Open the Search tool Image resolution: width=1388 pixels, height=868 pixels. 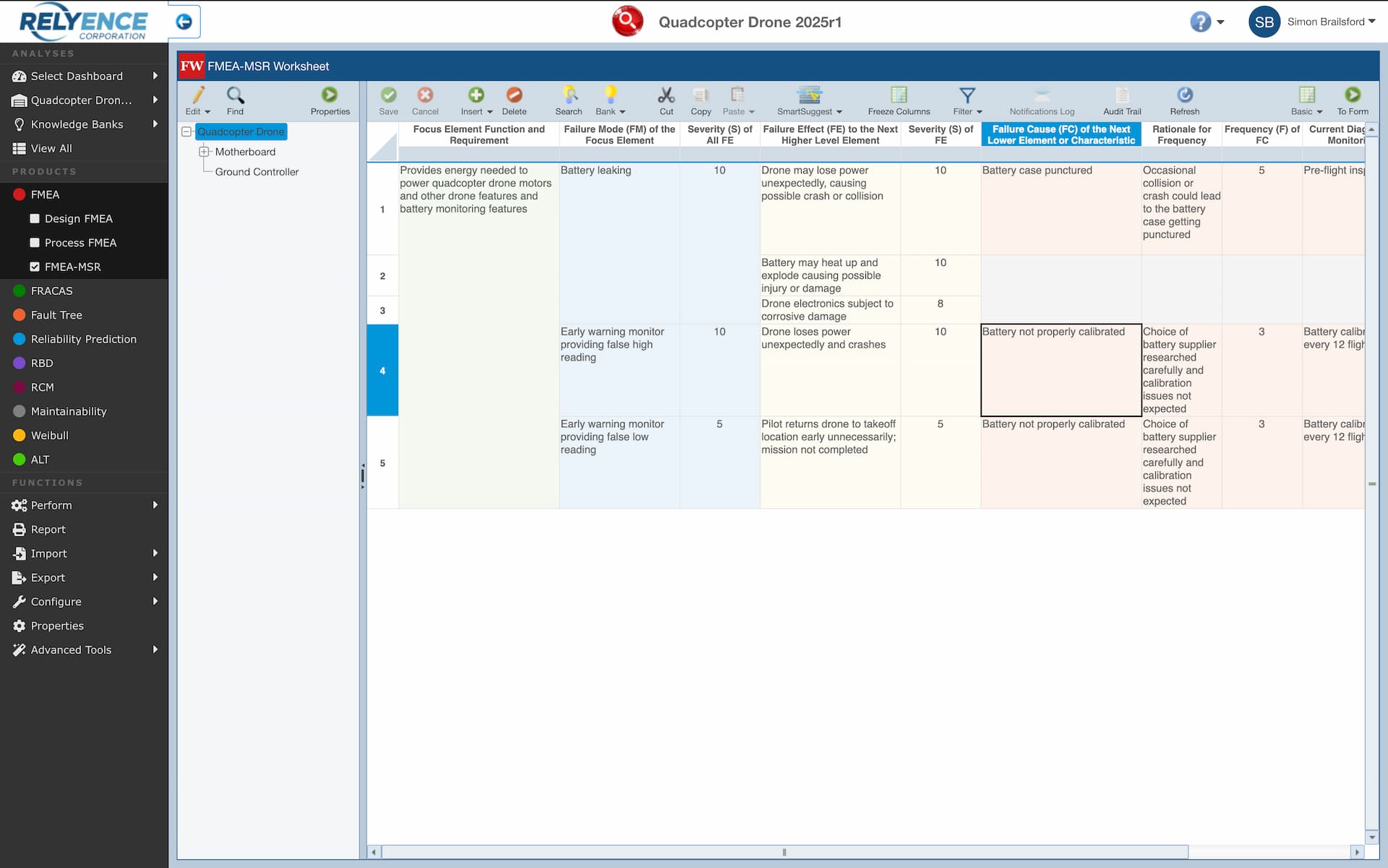pos(569,100)
